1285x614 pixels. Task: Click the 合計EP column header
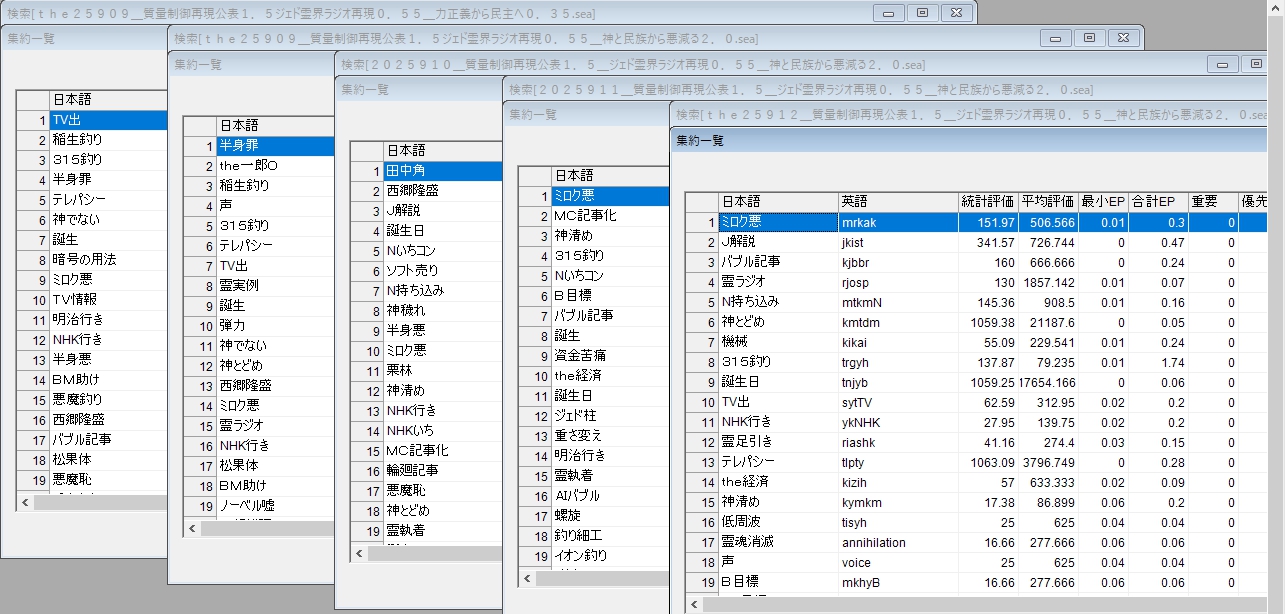(1158, 201)
